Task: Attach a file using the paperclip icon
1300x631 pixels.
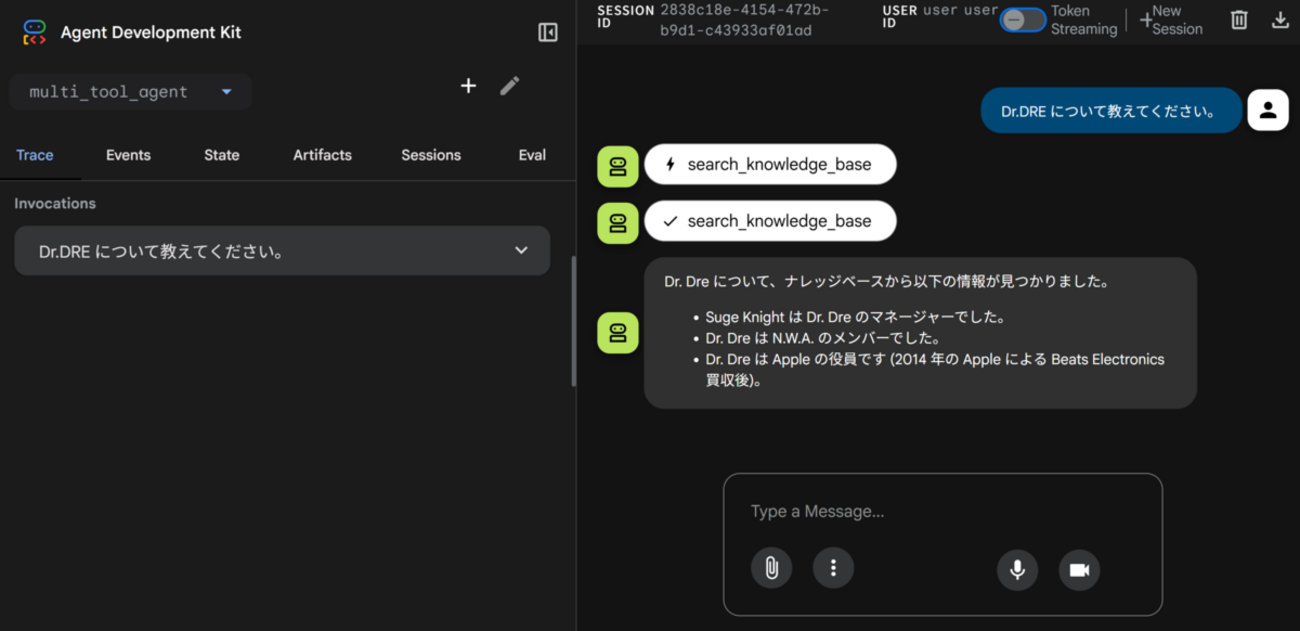Action: 771,569
